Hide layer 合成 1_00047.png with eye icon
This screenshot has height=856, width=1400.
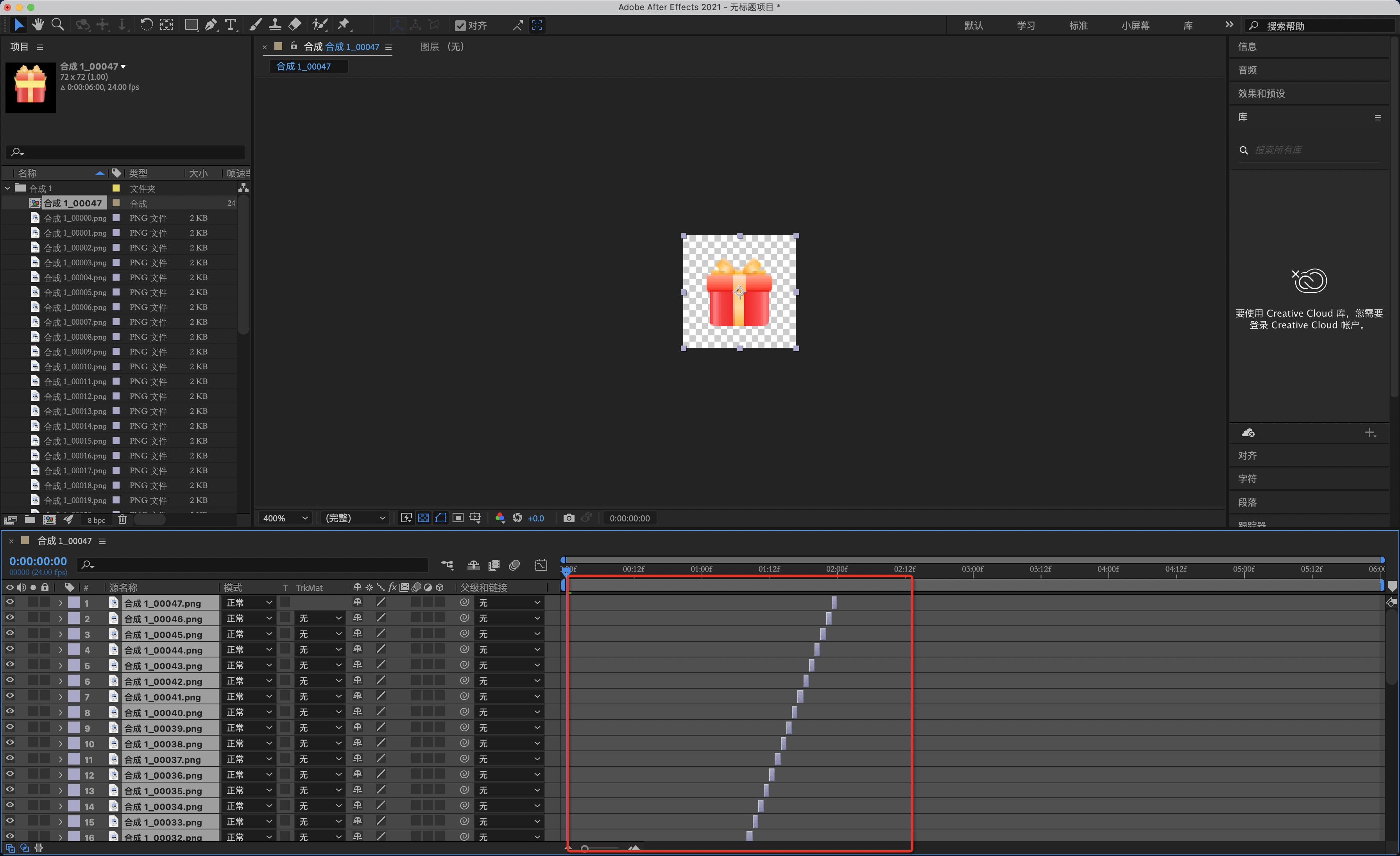10,602
